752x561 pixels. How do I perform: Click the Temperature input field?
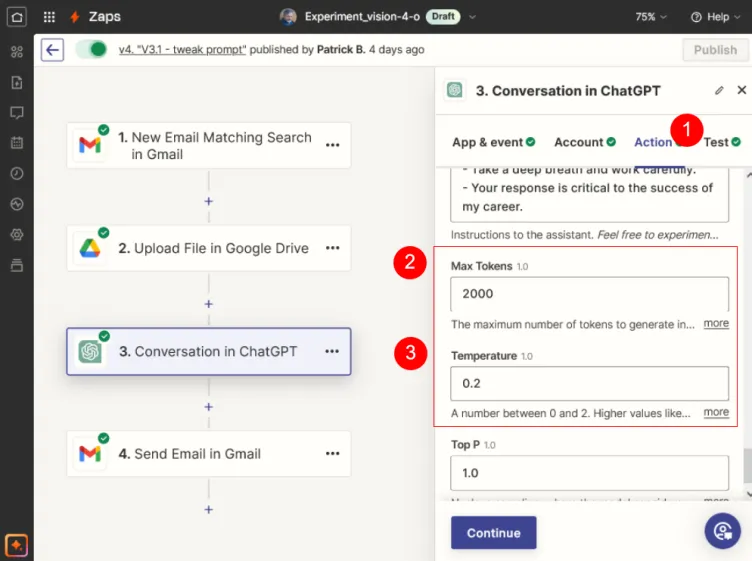click(589, 384)
